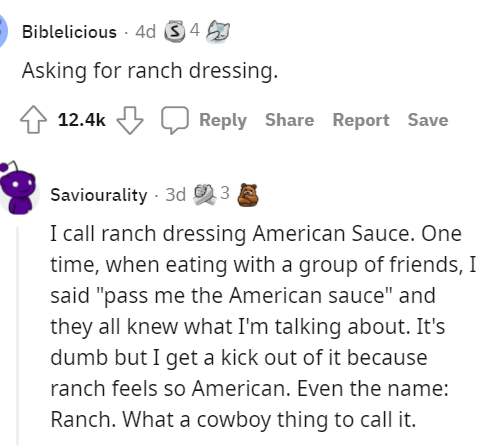Viewport: 500px width, 445px height.
Task: Report the Biblelicious comment
Action: tap(361, 120)
